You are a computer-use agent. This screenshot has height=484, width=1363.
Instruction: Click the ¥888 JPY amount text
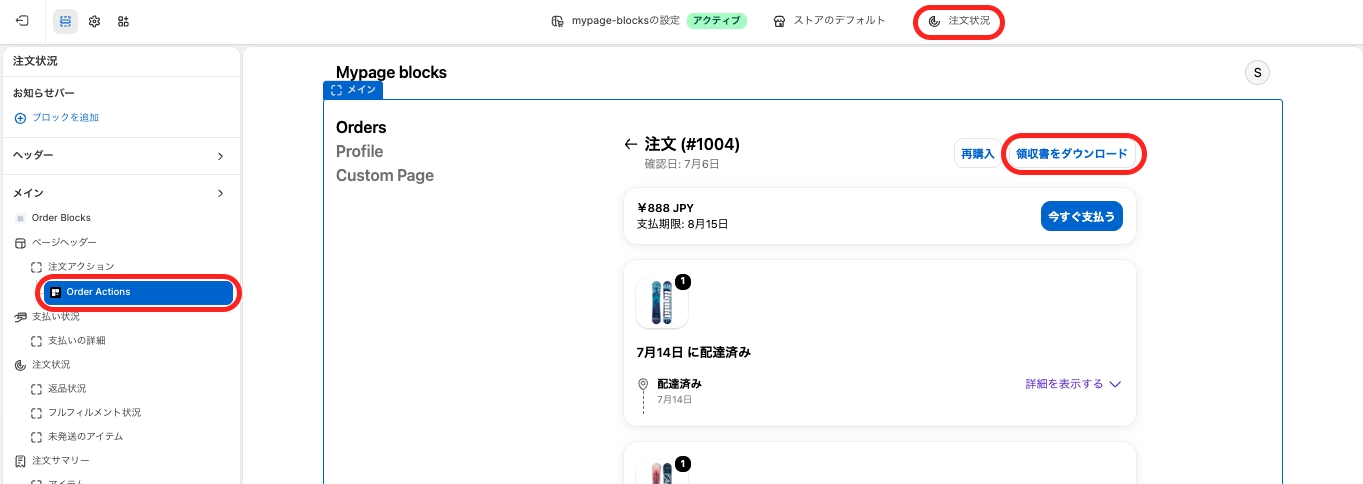[x=665, y=208]
